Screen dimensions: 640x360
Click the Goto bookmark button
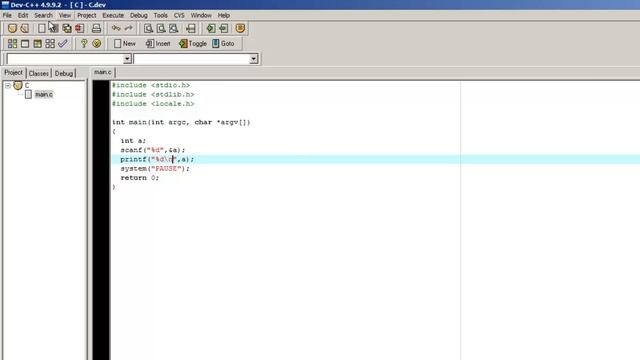click(223, 43)
